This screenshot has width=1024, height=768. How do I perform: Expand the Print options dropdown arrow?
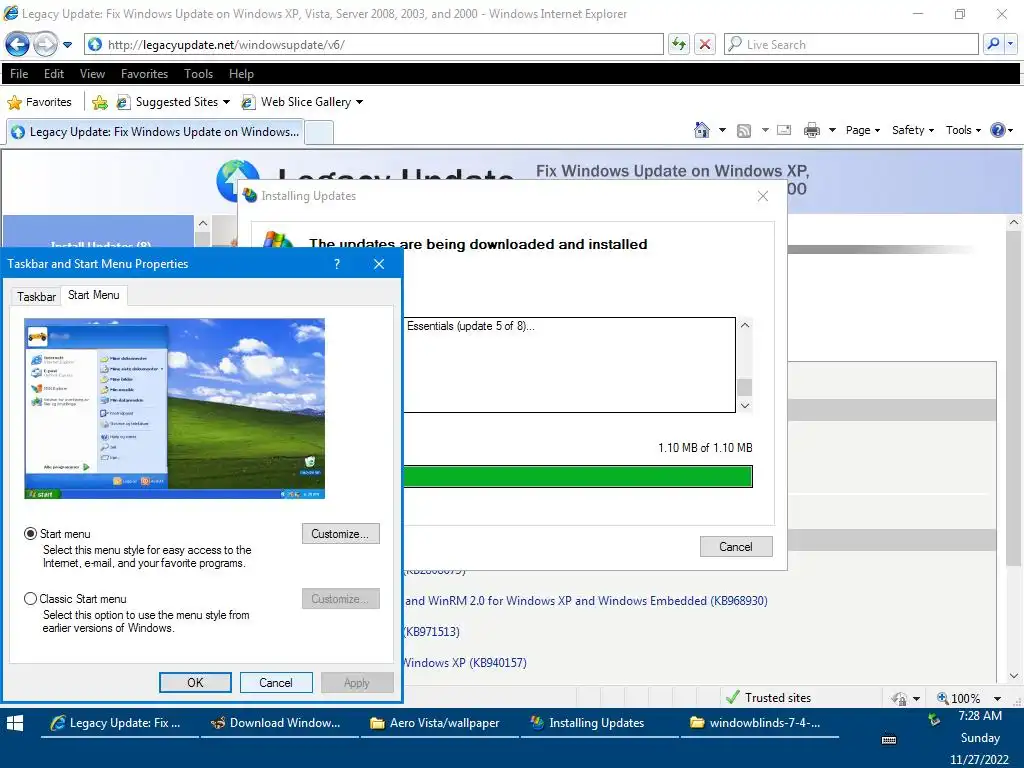point(832,130)
